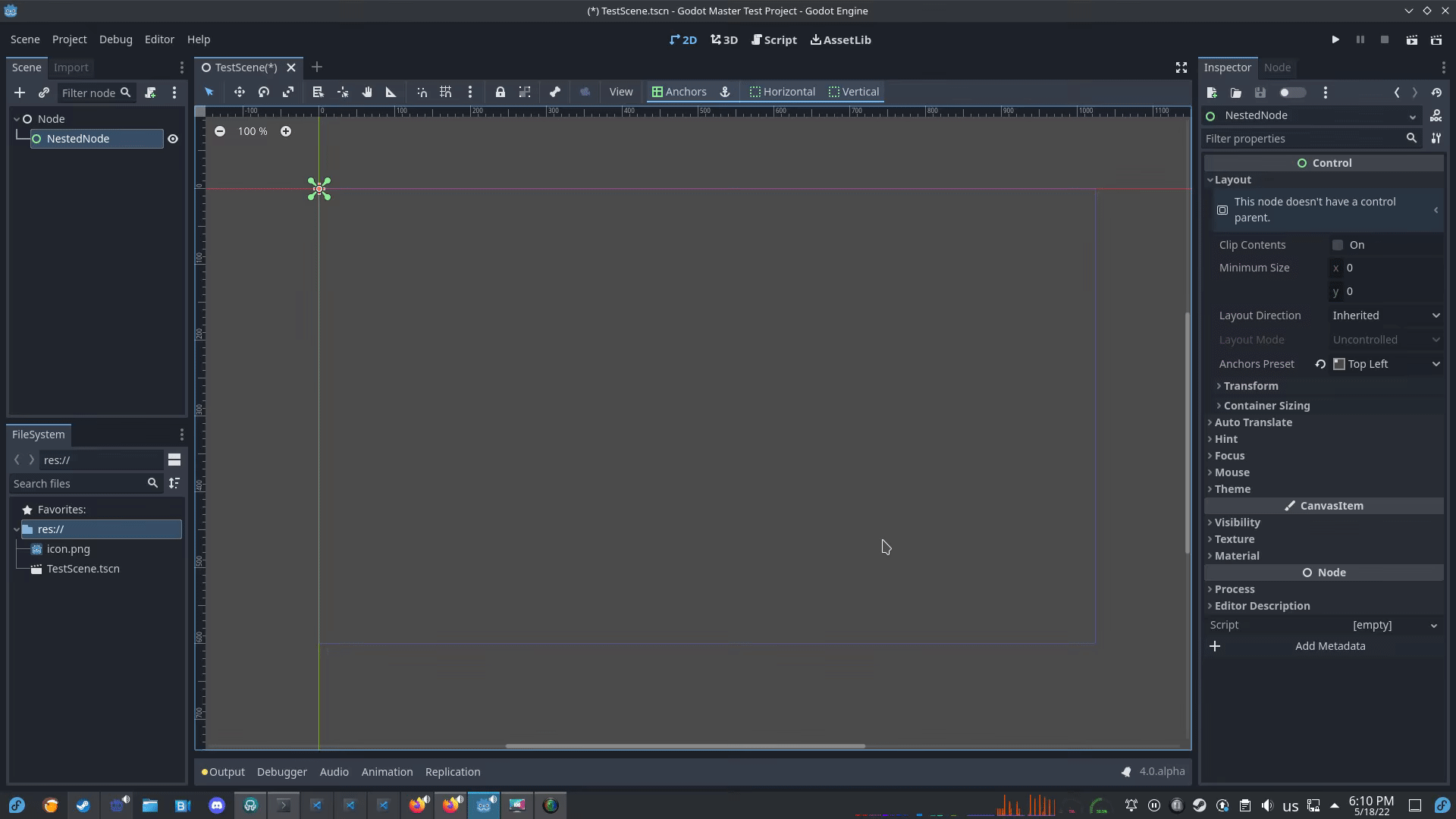
Task: Select NestedNode in scene tree
Action: click(x=96, y=139)
